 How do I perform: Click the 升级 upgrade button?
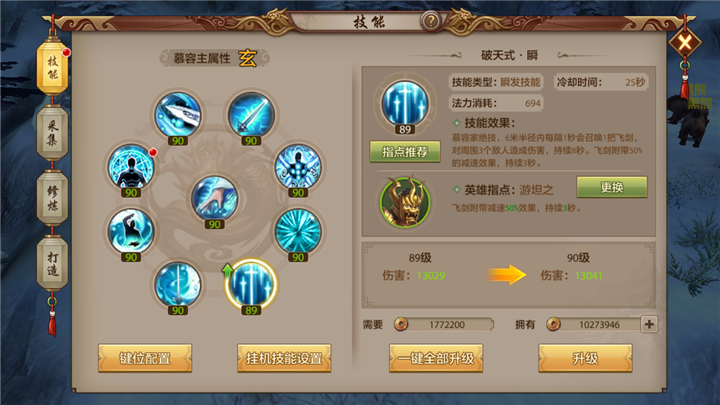(x=585, y=358)
